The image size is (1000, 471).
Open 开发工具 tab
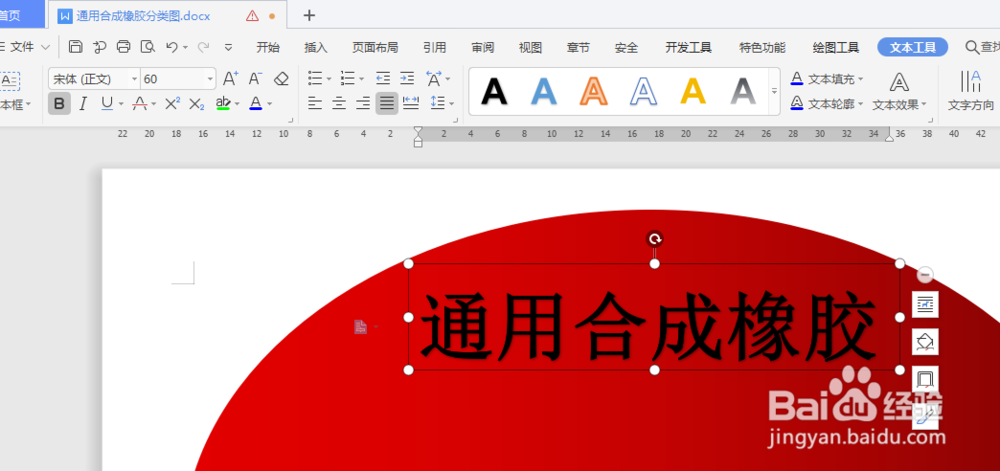[x=688, y=47]
